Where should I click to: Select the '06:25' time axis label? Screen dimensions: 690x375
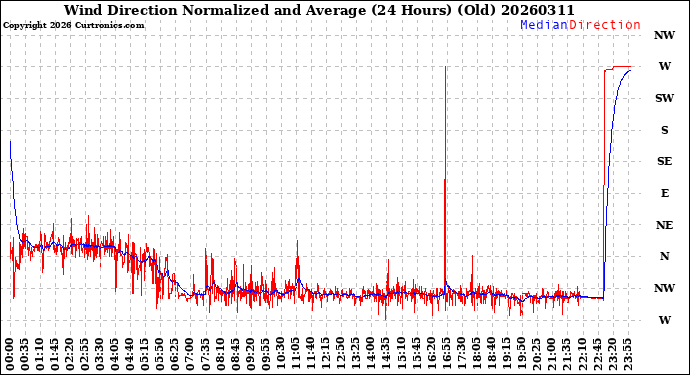[175, 354]
